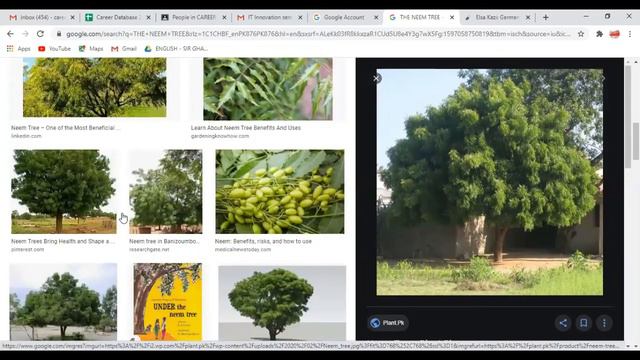Close the image preview panel with X

pos(377,78)
